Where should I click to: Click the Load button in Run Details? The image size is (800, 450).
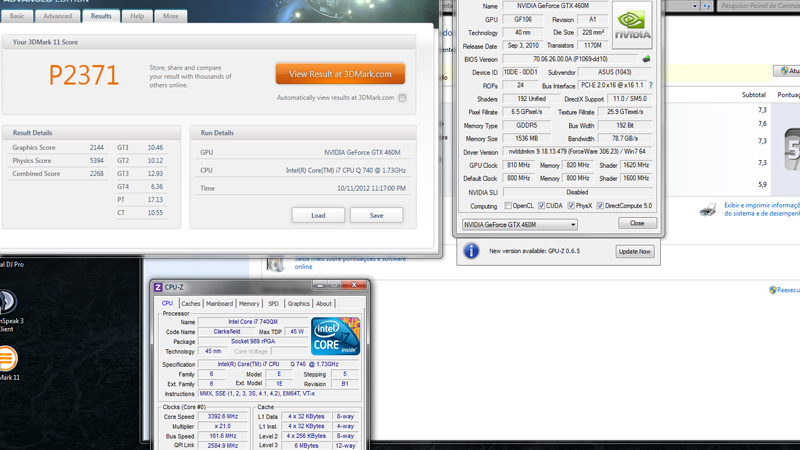click(x=318, y=215)
